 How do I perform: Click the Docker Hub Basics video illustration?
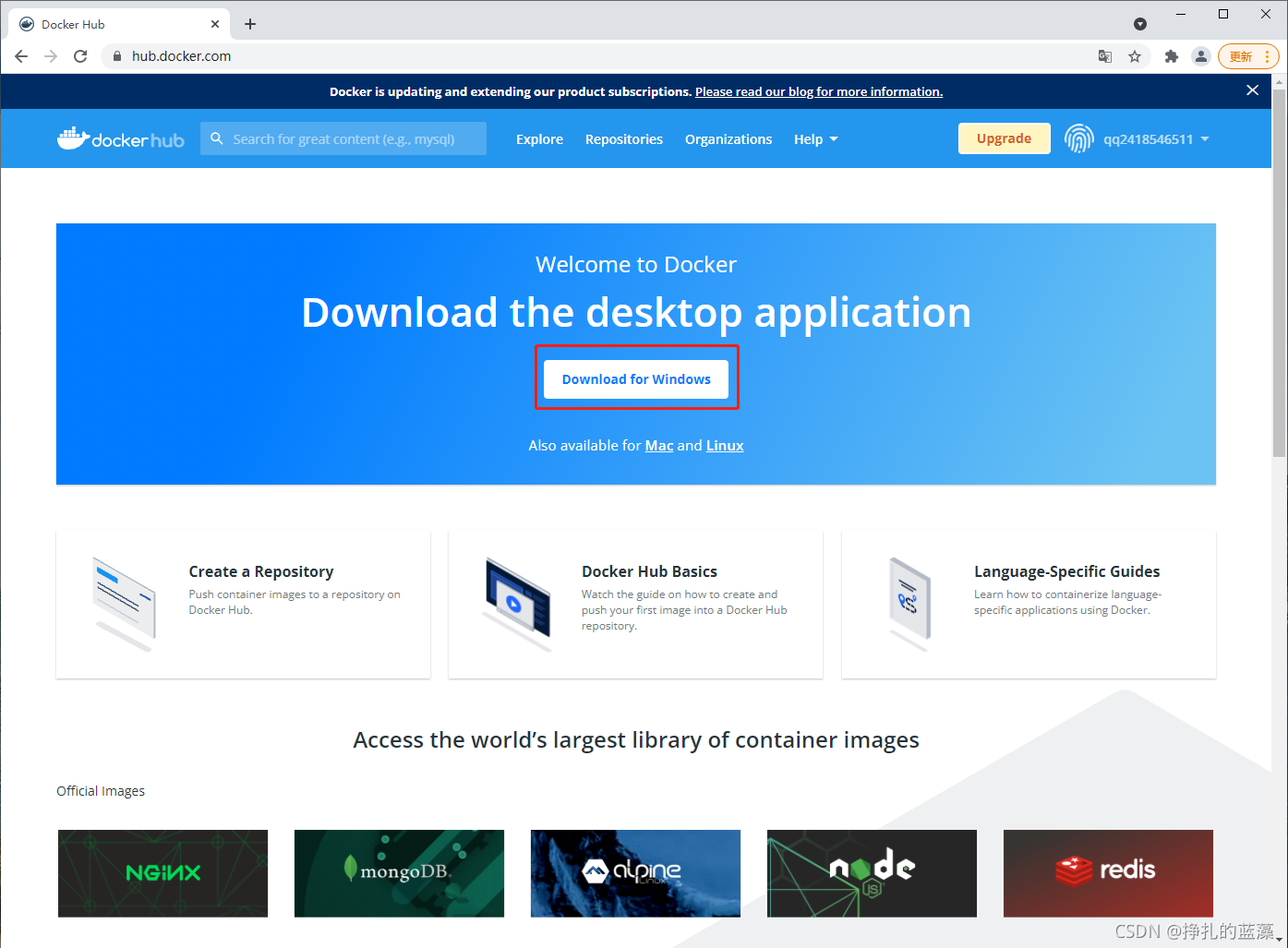(x=517, y=605)
